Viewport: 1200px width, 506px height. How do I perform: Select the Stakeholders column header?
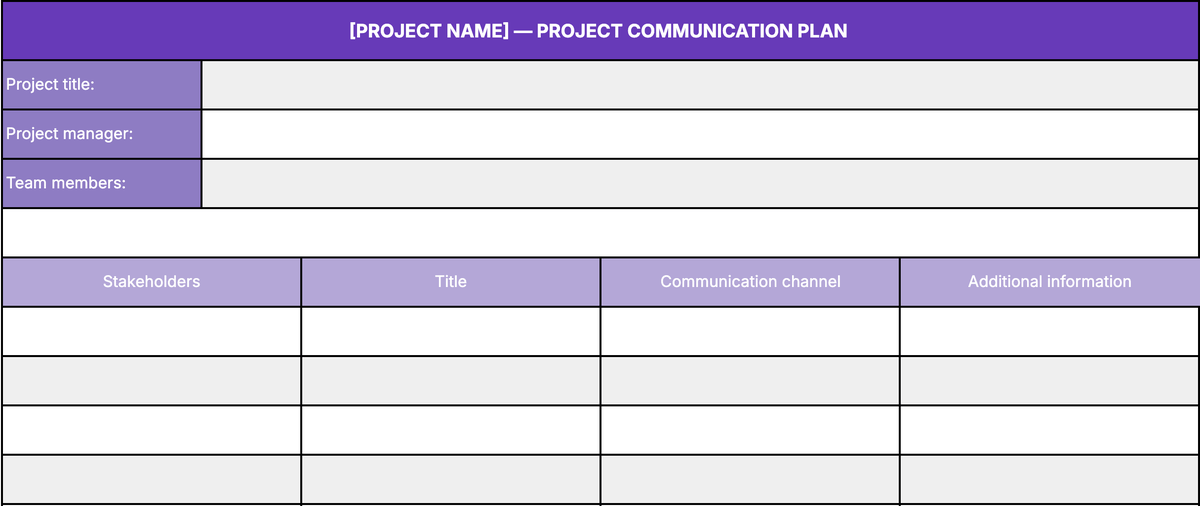(151, 282)
